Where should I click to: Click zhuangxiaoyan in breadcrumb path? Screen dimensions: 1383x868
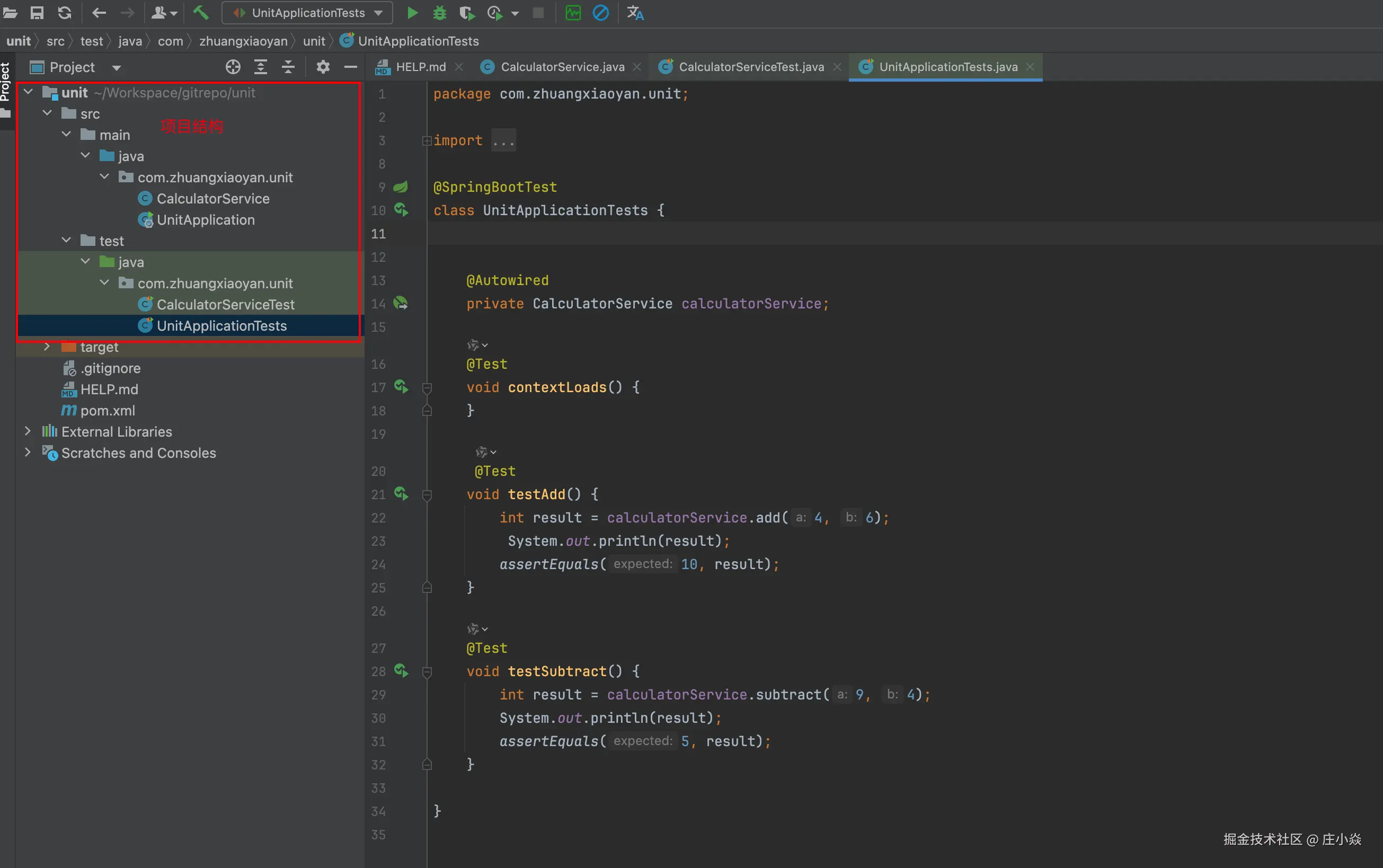(x=243, y=41)
